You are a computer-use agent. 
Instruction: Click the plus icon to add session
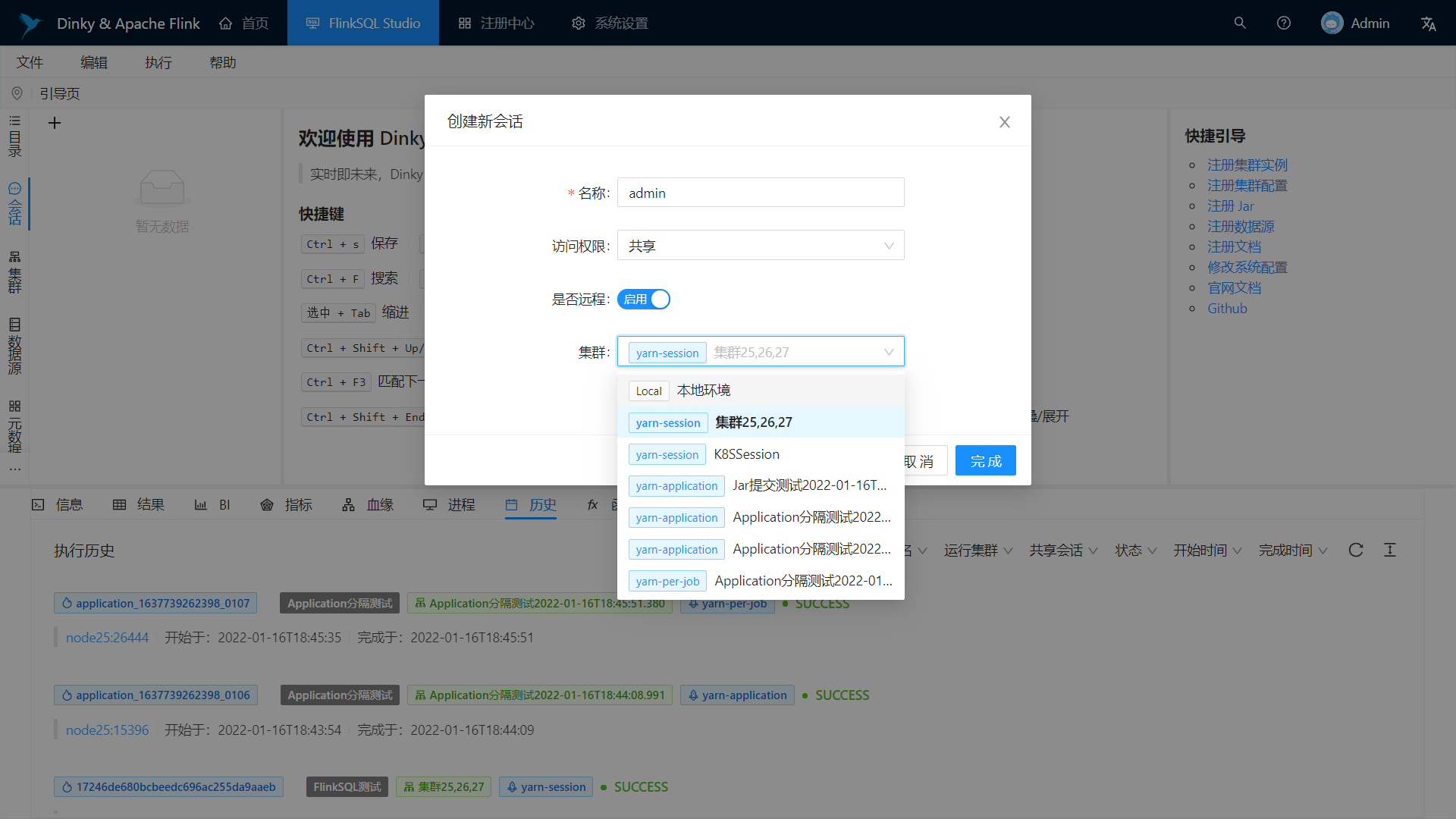(x=55, y=123)
